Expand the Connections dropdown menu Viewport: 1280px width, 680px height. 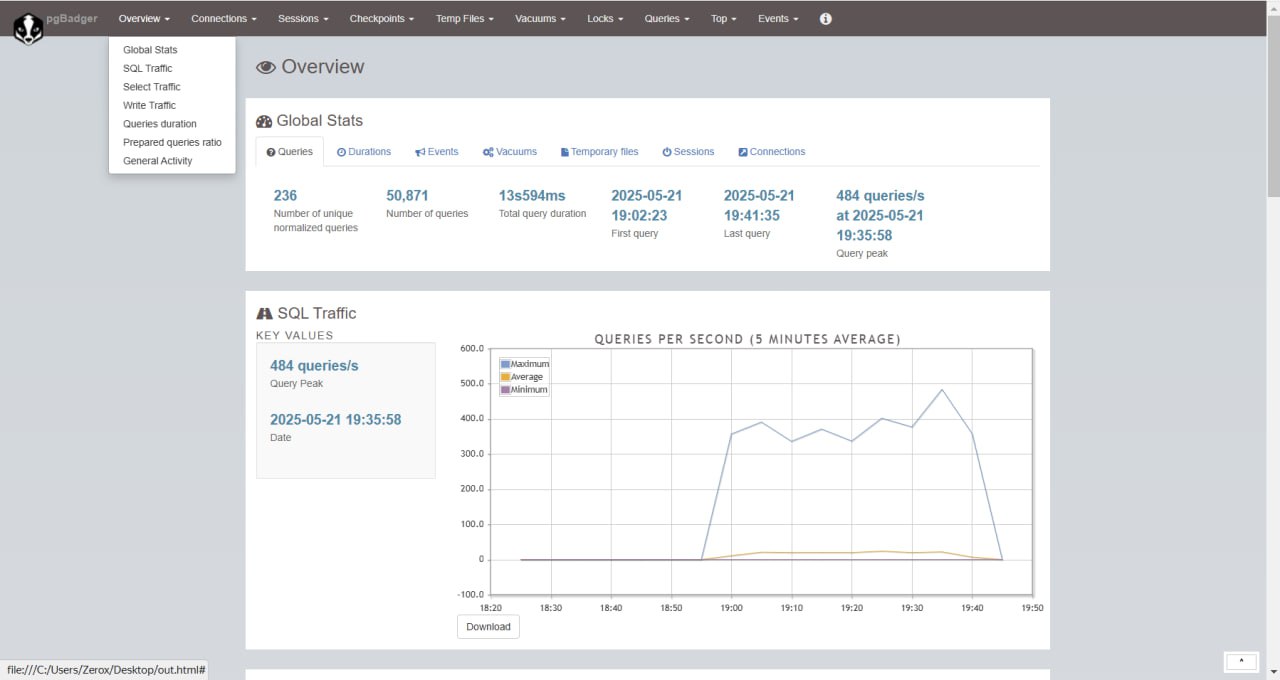(x=224, y=19)
